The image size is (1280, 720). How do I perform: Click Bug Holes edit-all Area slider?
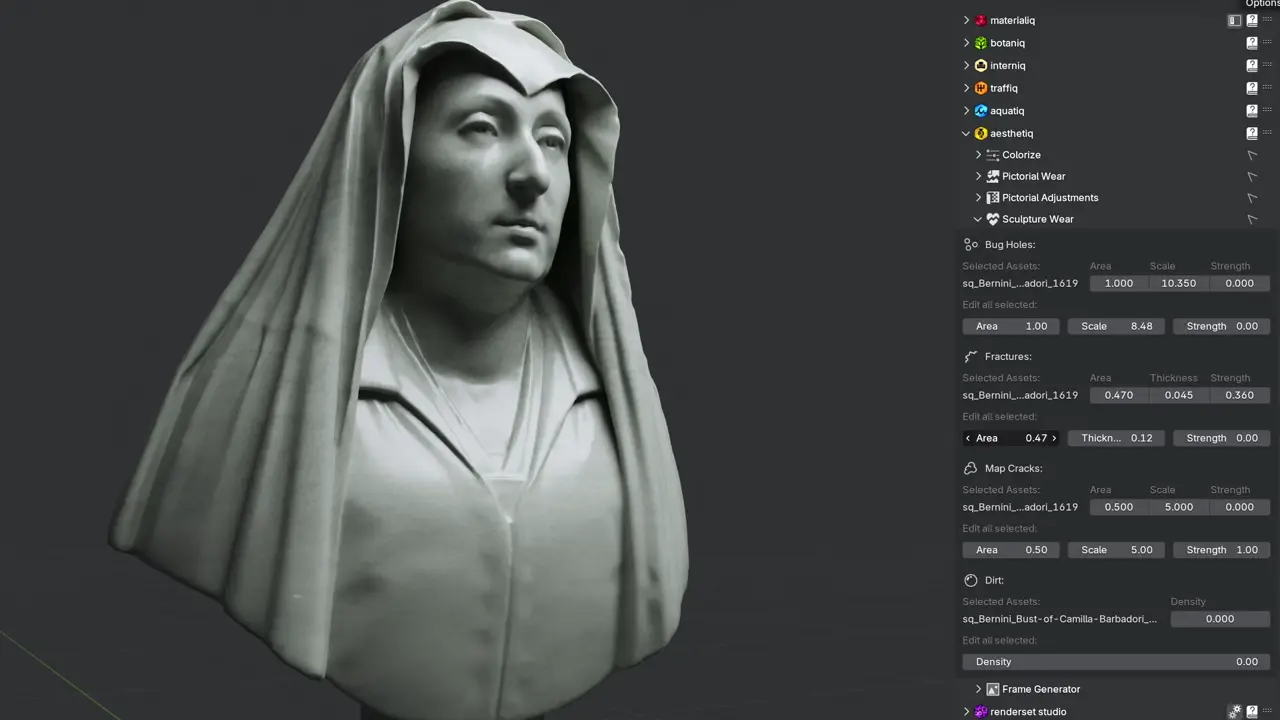[1011, 326]
